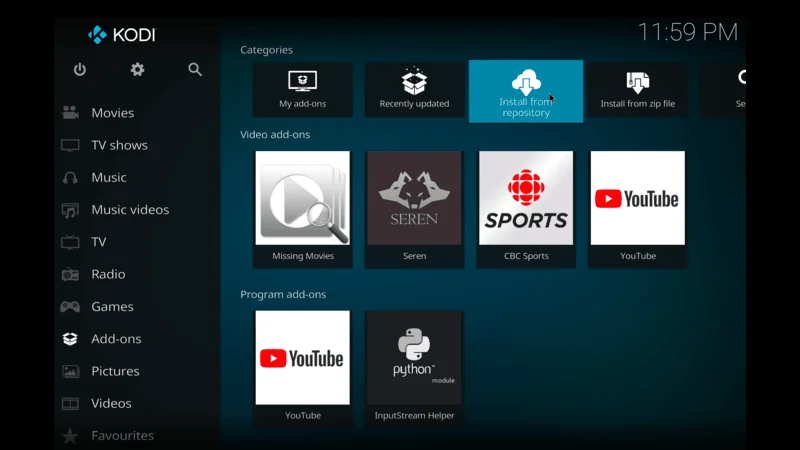Open the CBC Sports add-on
The width and height of the screenshot is (800, 450).
(526, 209)
